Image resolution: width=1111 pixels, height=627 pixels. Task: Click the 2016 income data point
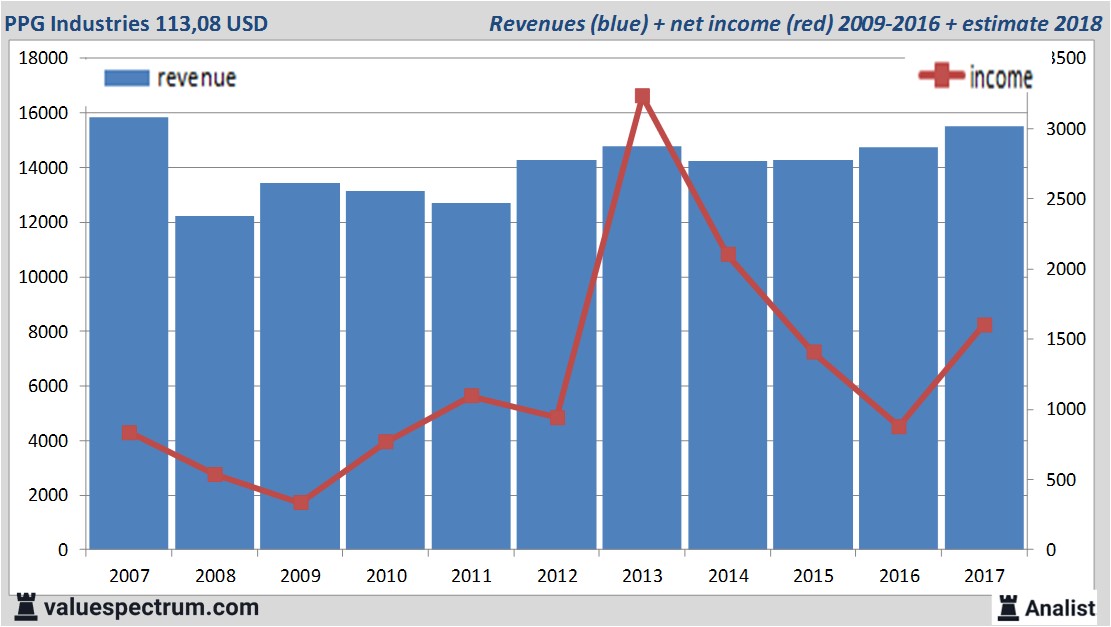coord(899,427)
